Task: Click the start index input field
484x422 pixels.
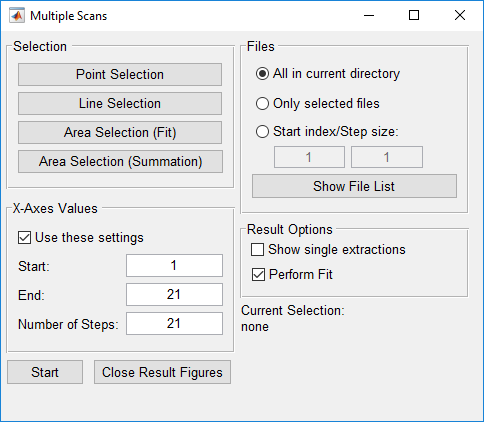Action: click(309, 157)
